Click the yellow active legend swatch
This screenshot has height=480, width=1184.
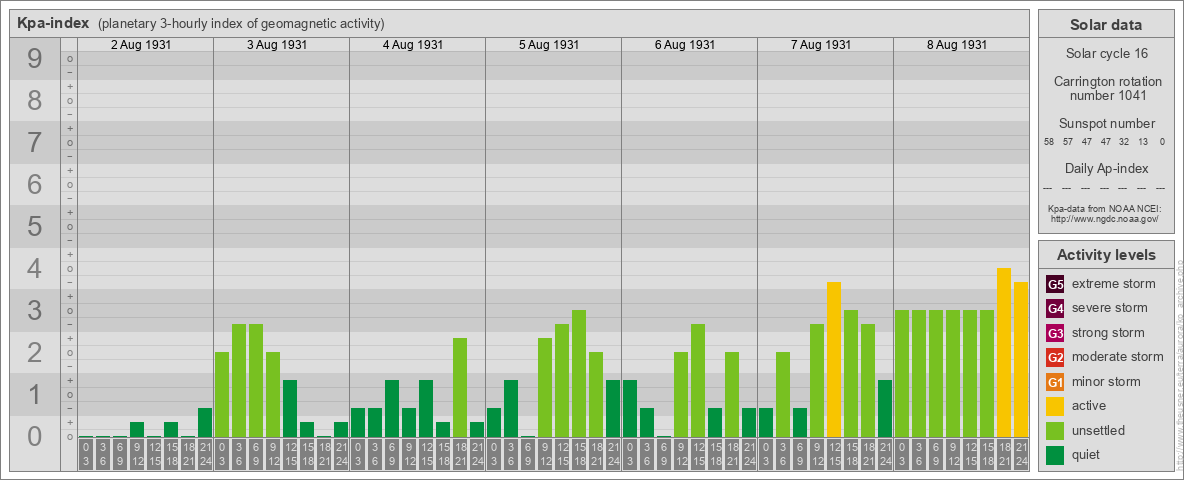(x=1055, y=406)
